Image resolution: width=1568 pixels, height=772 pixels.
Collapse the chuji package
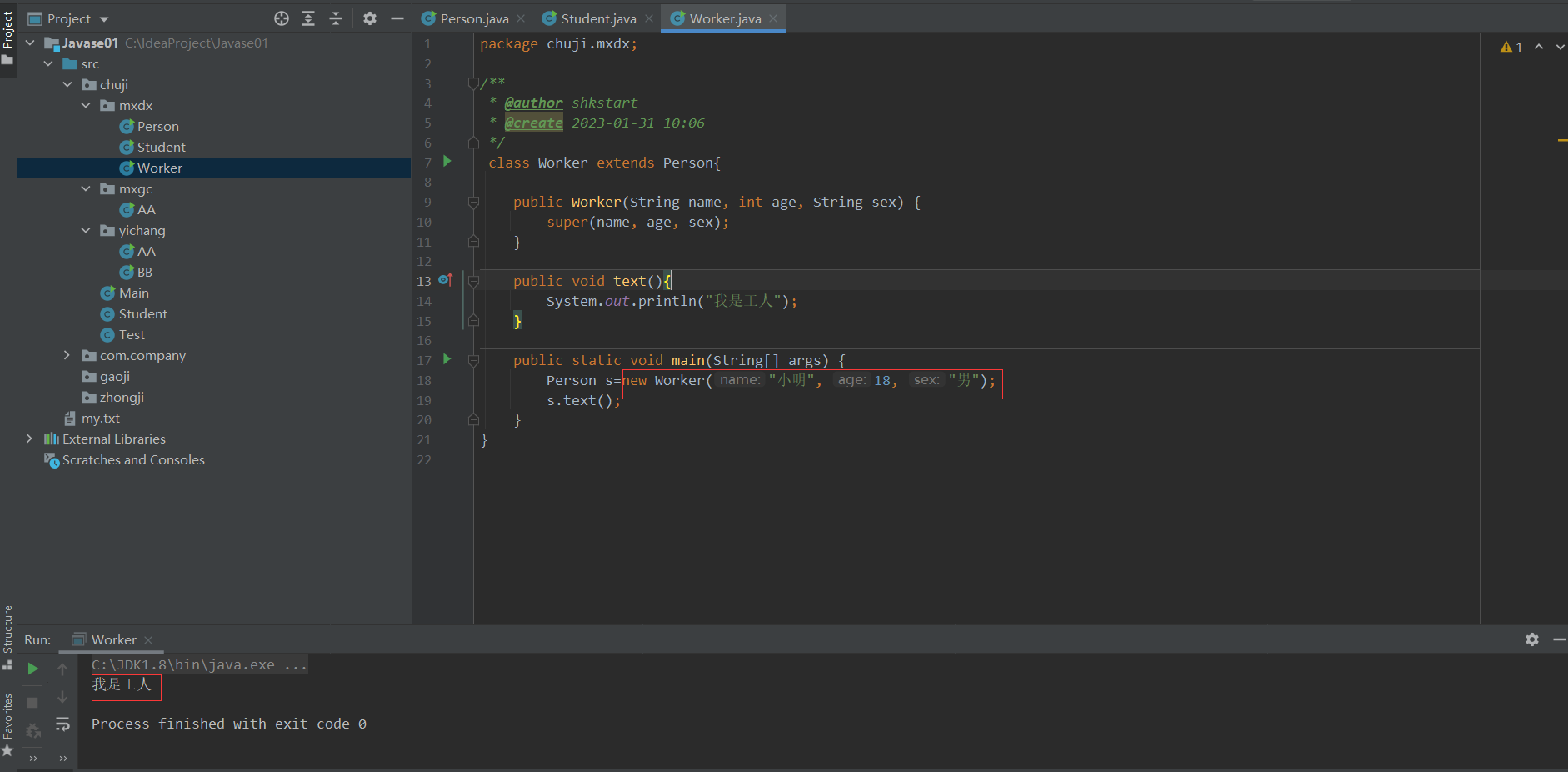click(x=67, y=84)
